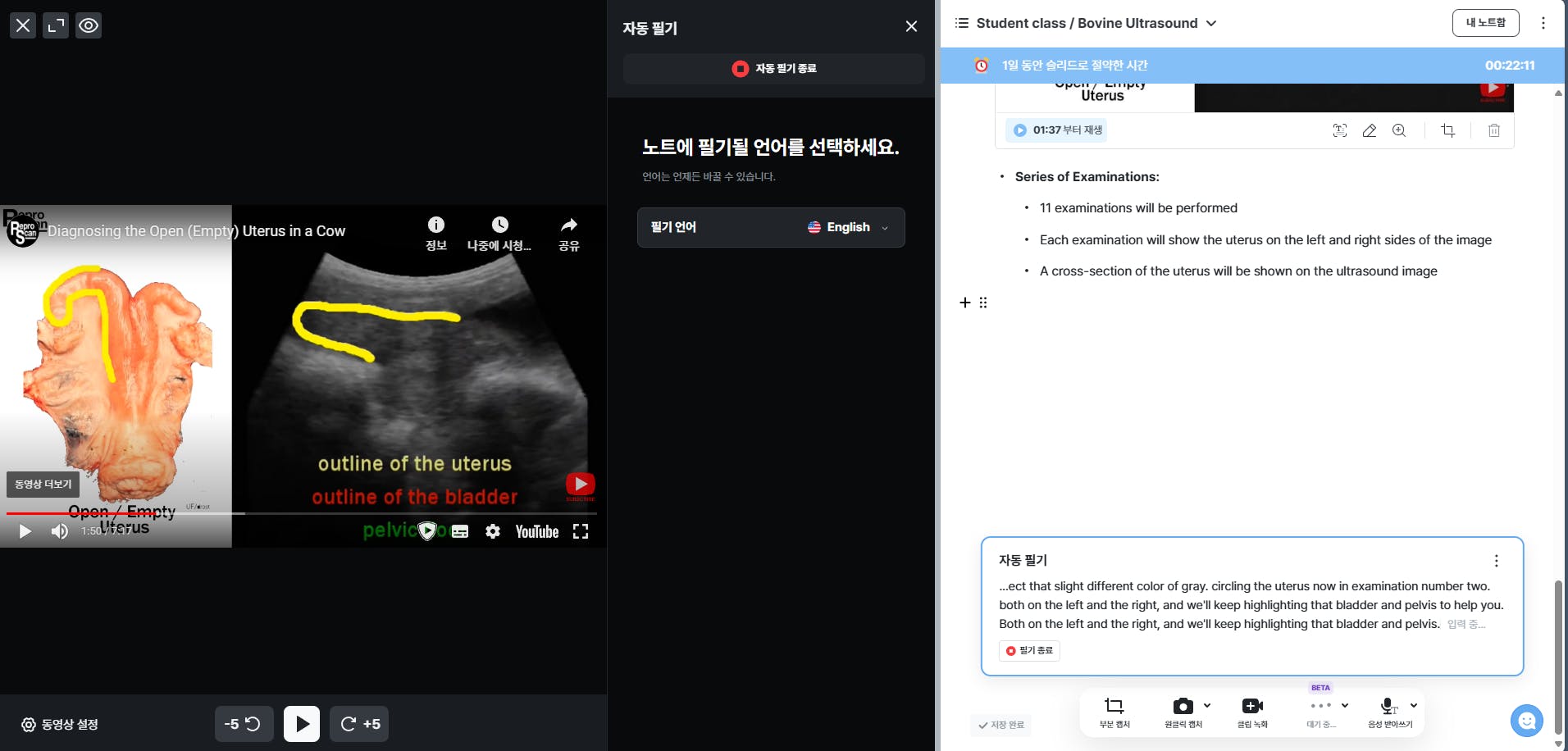This screenshot has height=751, width=1568.
Task: Open the 자동 필기 box three-dot menu
Action: point(1497,561)
